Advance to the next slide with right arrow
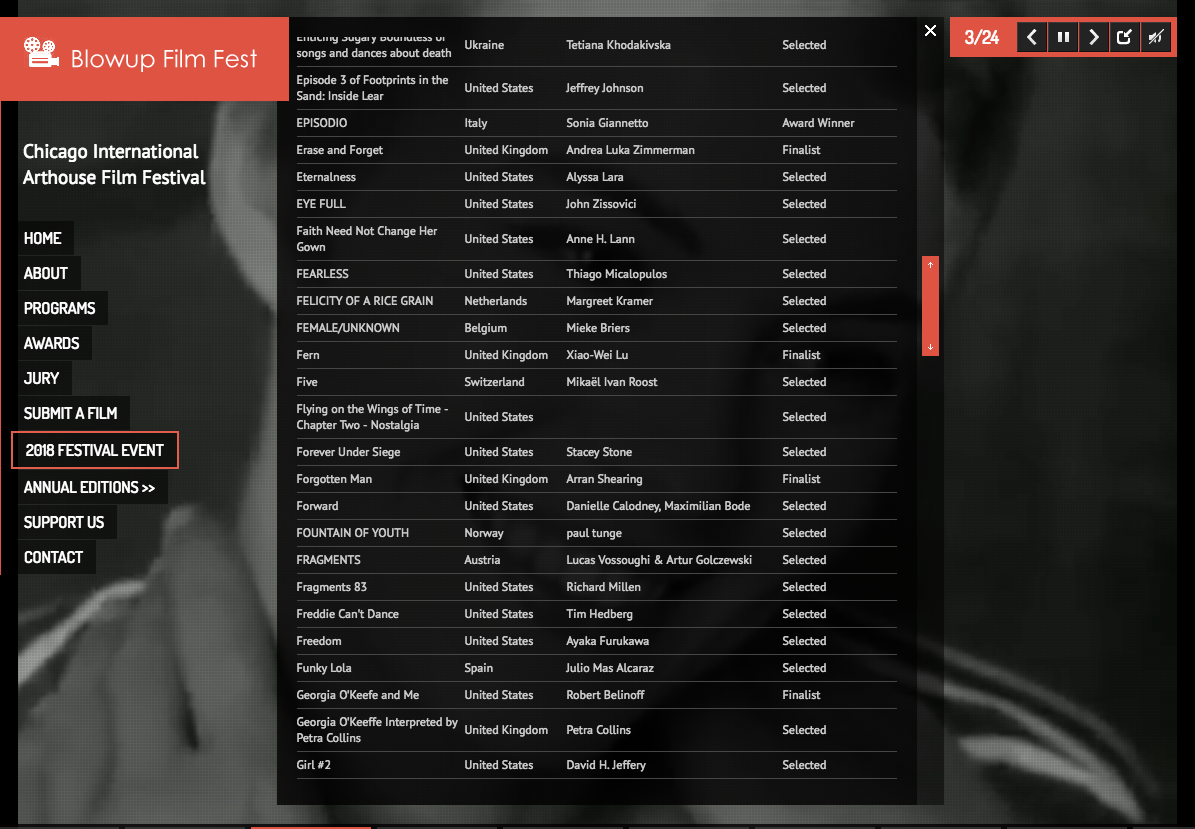The image size is (1195, 829). coord(1094,38)
